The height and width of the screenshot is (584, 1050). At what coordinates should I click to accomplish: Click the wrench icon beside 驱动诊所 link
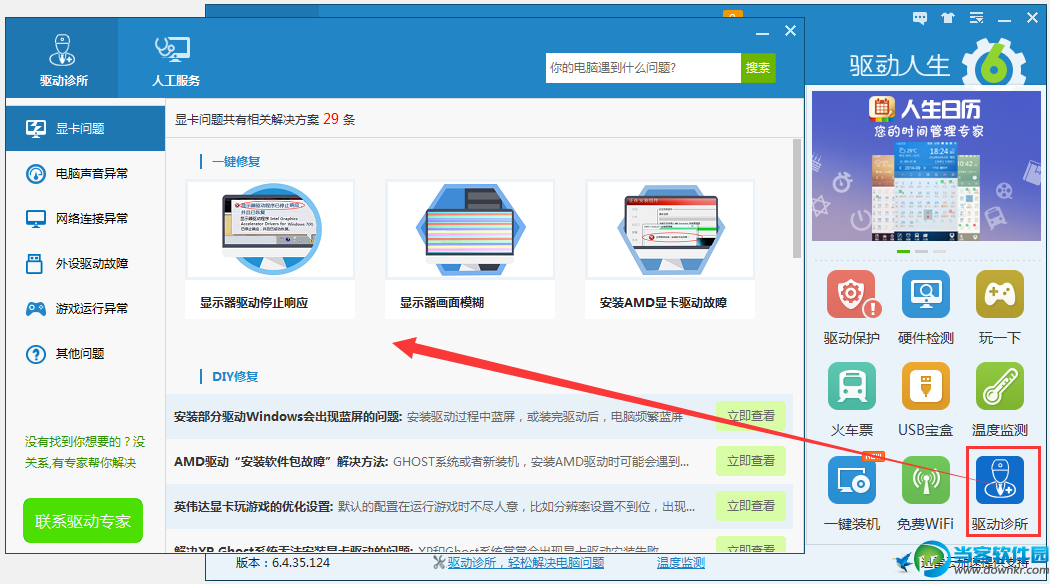click(x=439, y=563)
